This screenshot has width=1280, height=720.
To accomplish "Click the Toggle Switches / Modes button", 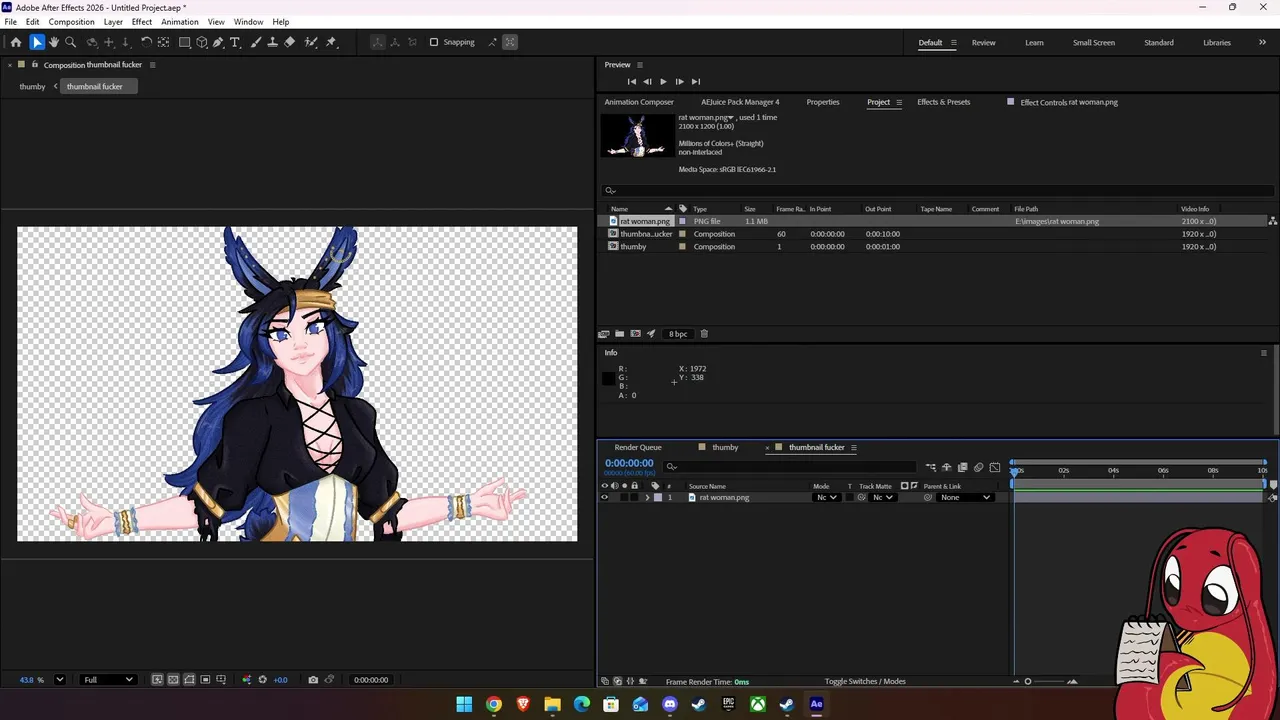I will tap(865, 681).
